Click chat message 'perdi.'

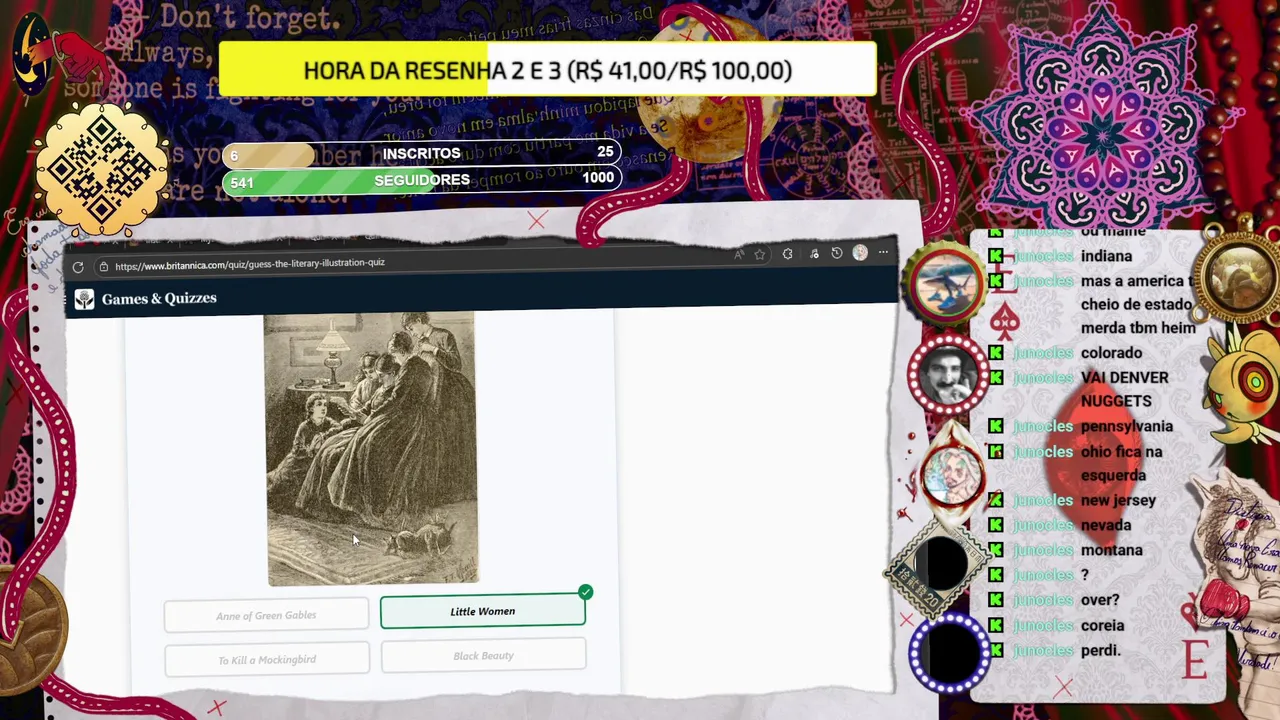click(x=1100, y=650)
